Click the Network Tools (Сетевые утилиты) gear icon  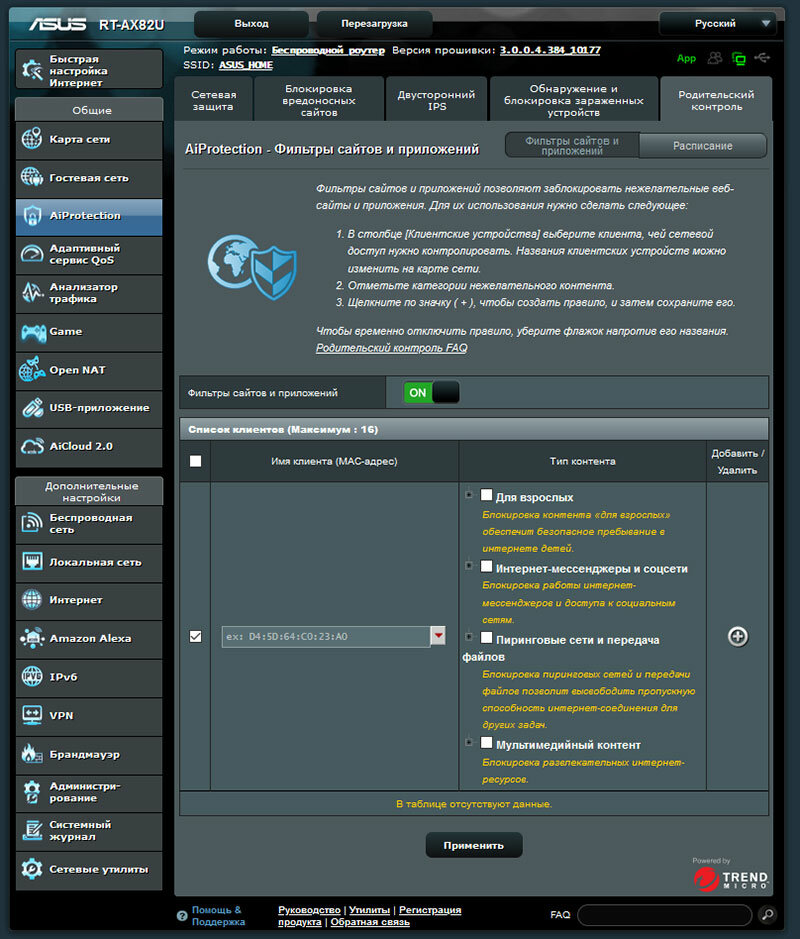tap(32, 869)
